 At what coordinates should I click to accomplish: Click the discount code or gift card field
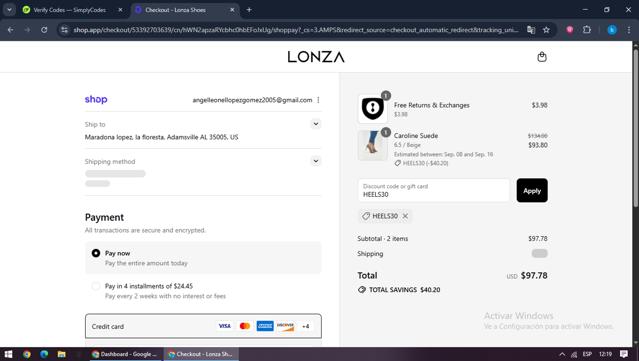tap(434, 190)
